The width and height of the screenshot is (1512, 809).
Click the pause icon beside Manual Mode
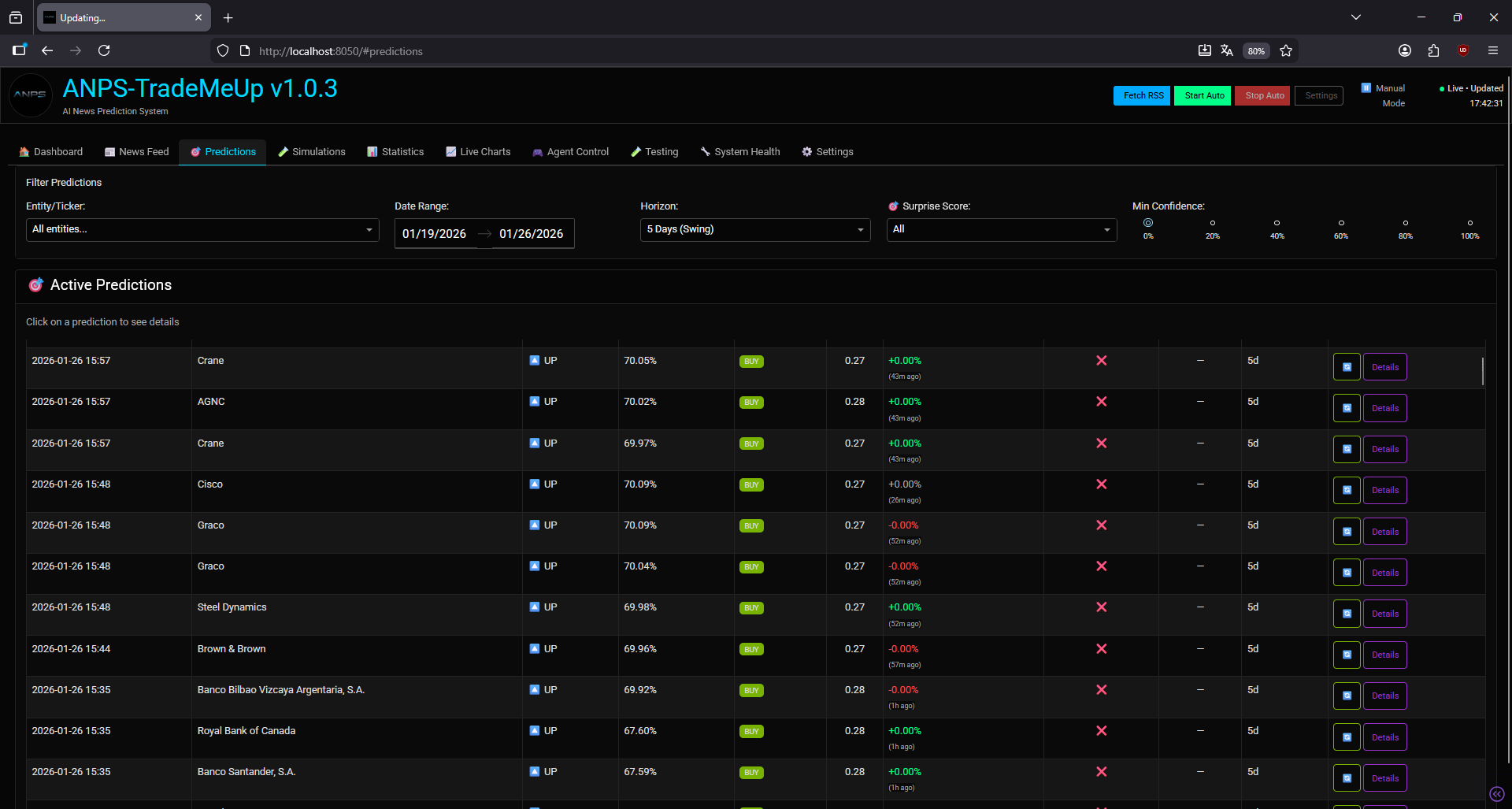click(x=1366, y=87)
